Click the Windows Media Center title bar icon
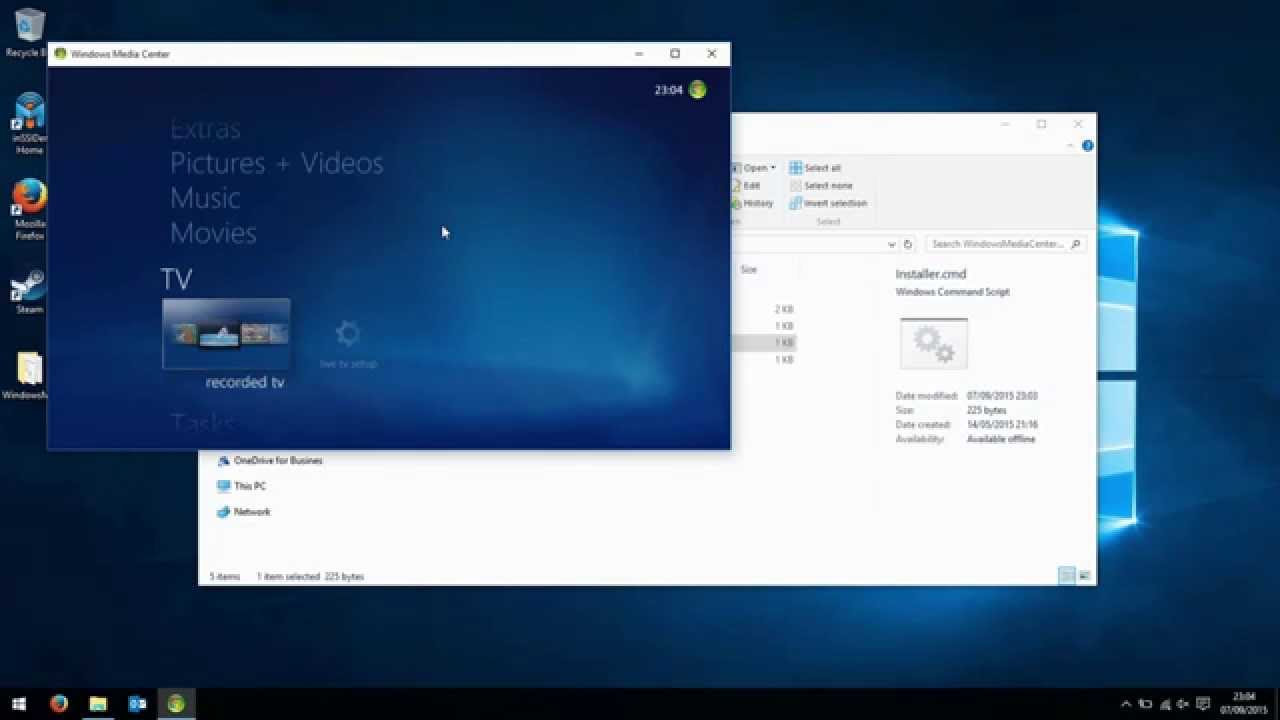 pos(60,54)
